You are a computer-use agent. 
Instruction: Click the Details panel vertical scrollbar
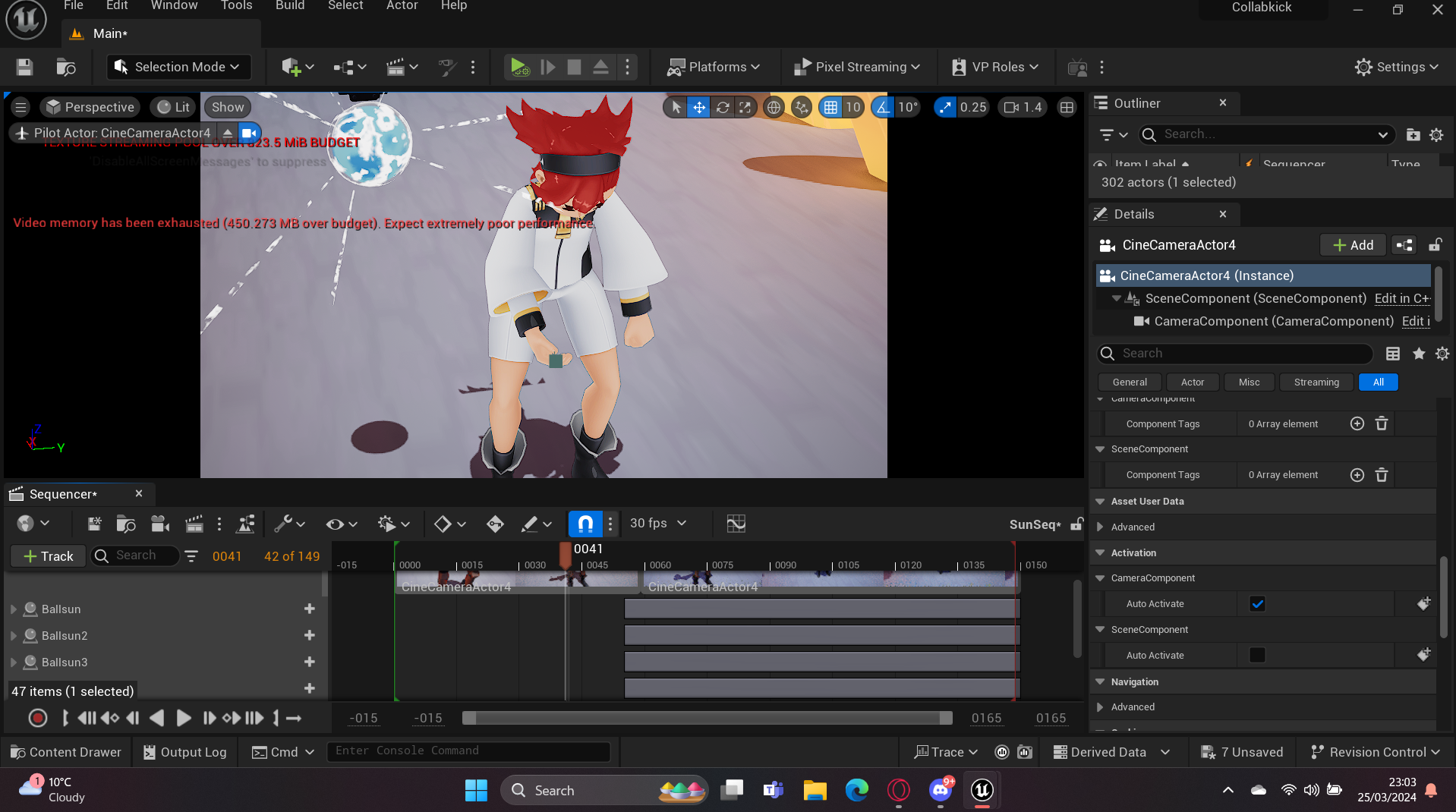[1443, 596]
